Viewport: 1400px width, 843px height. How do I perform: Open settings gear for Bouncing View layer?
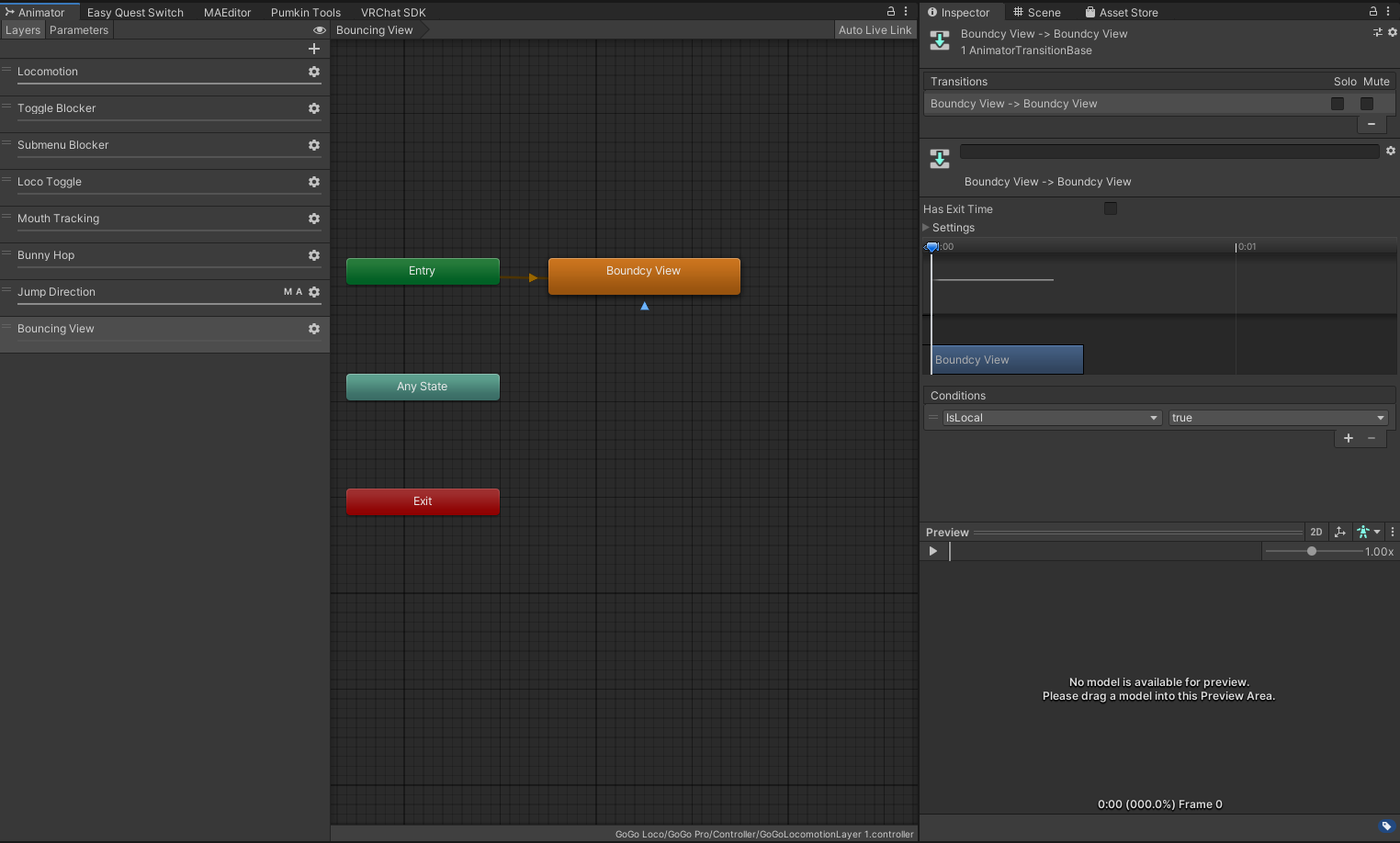click(314, 329)
